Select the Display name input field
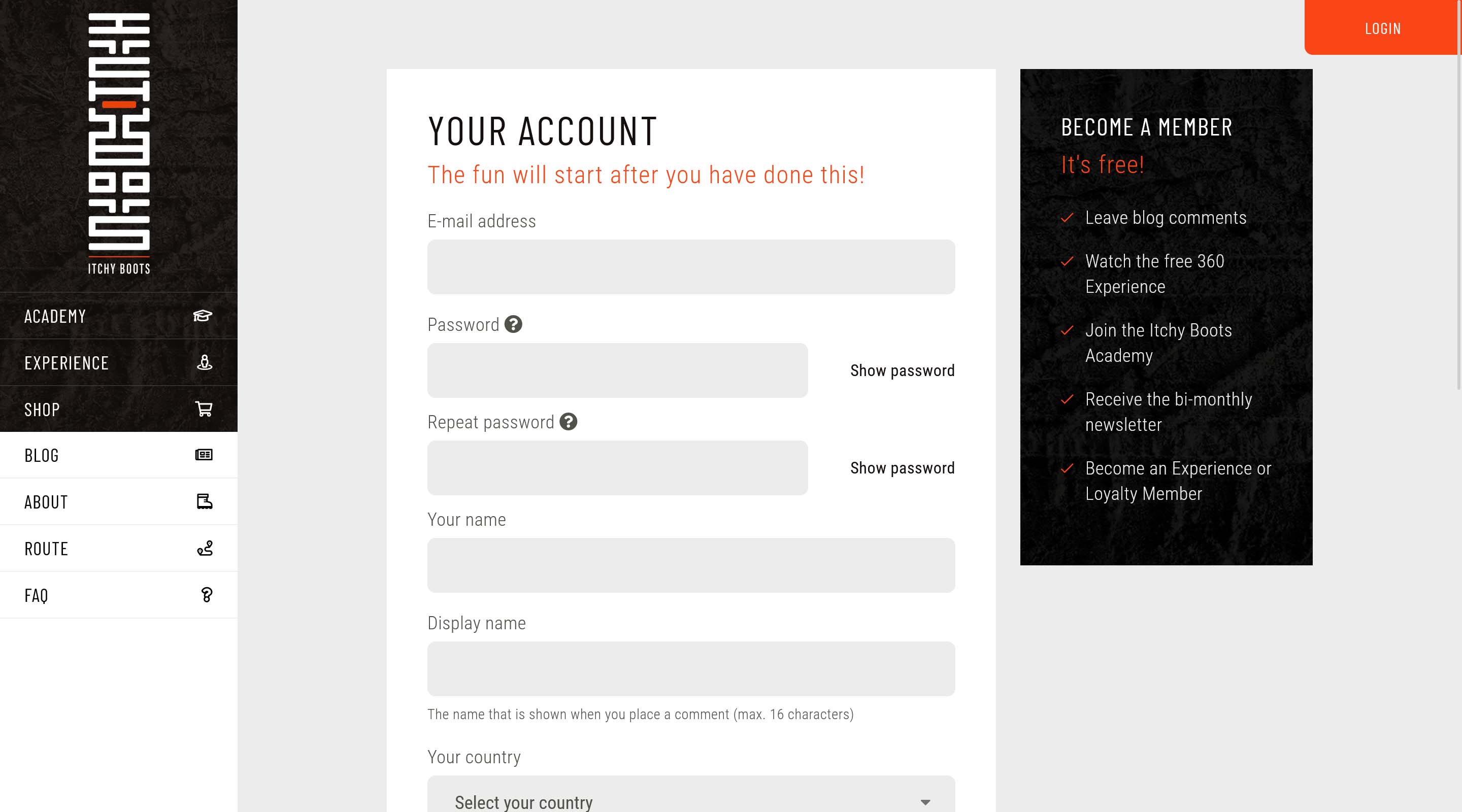1462x812 pixels. coord(691,668)
